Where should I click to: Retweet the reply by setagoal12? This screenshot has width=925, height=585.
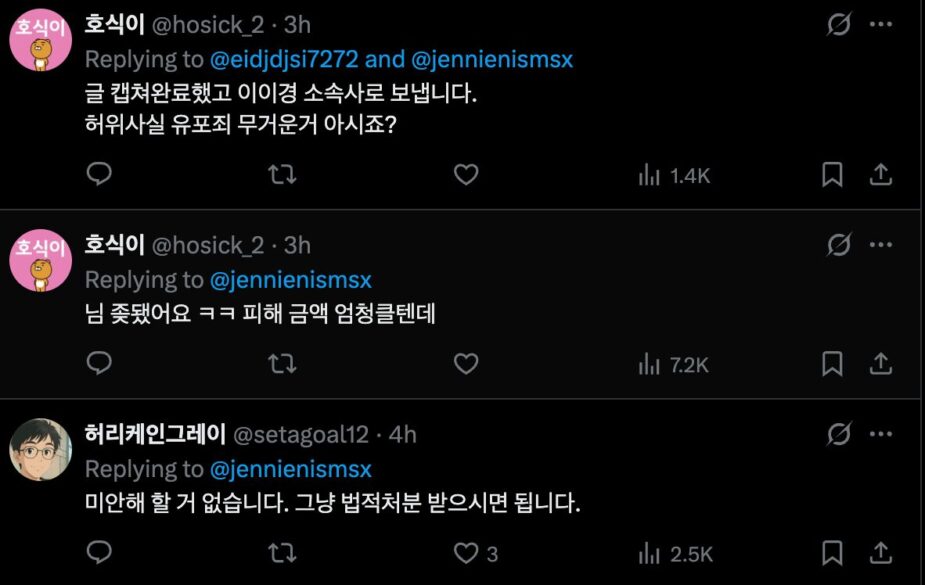coord(281,551)
